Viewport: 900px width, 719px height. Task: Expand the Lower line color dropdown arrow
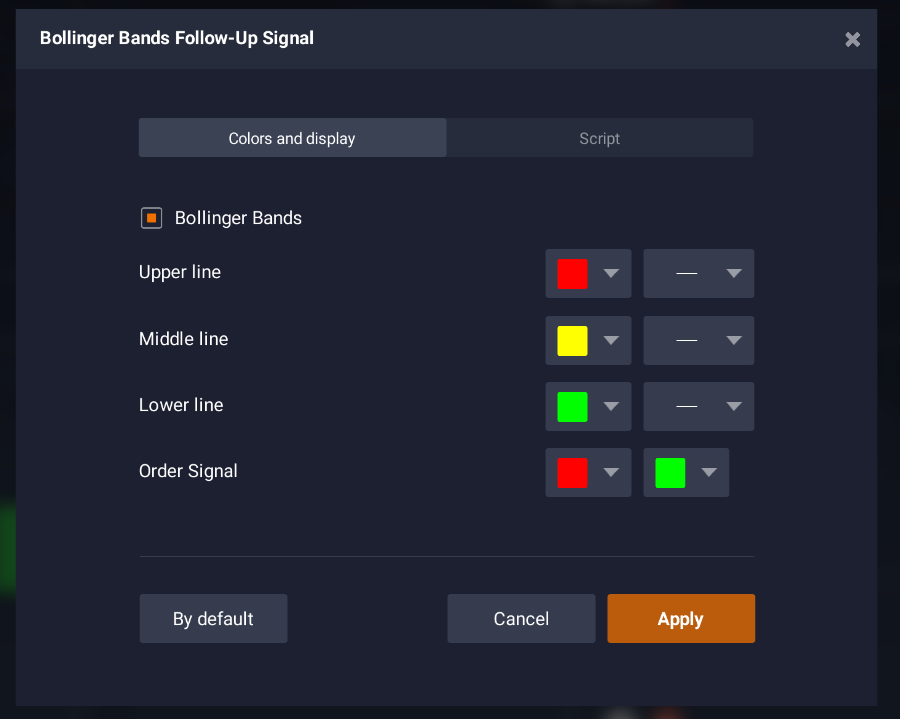pyautogui.click(x=612, y=406)
